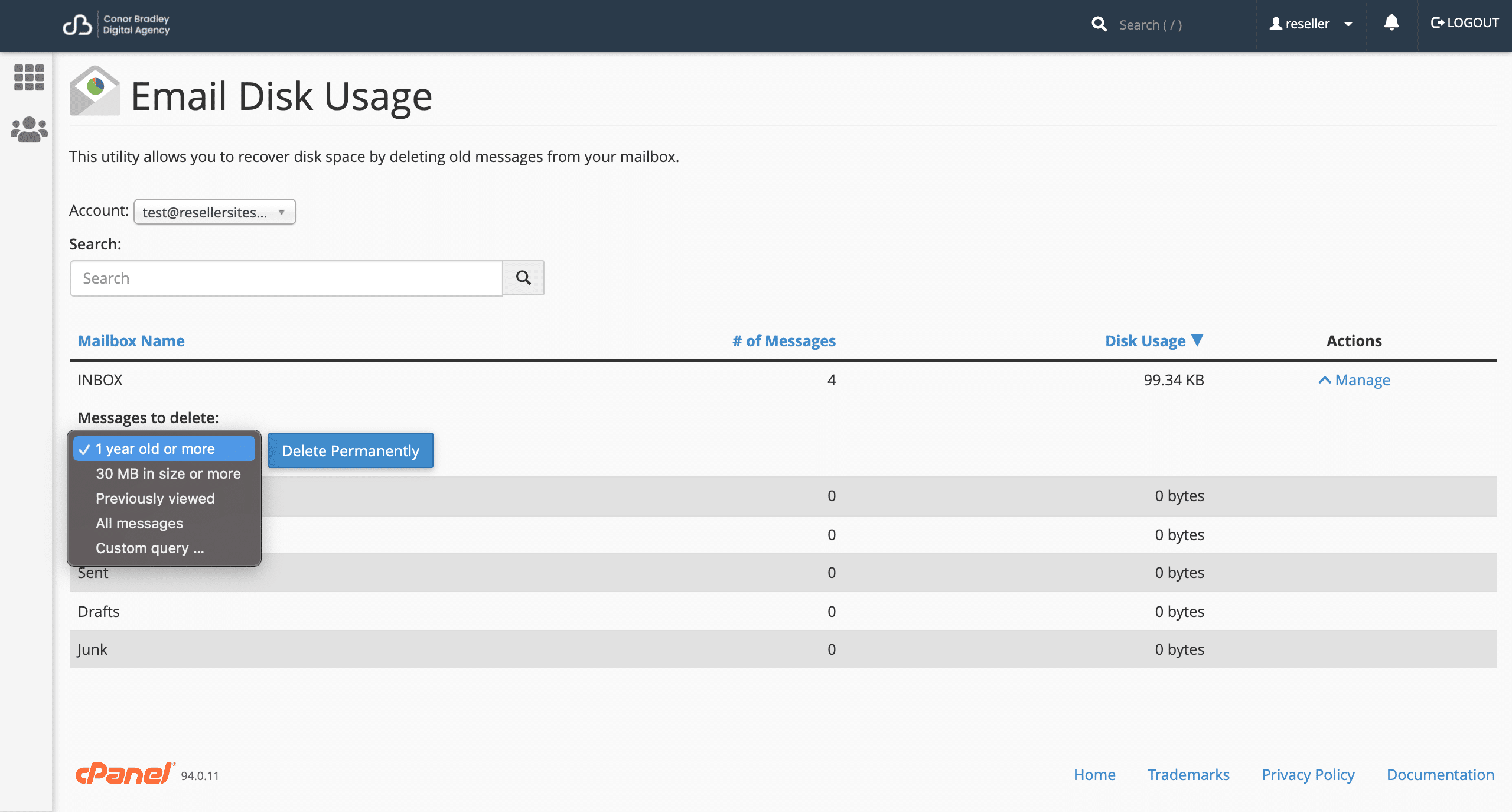
Task: Open the Account dropdown test@resellersites
Action: [215, 212]
